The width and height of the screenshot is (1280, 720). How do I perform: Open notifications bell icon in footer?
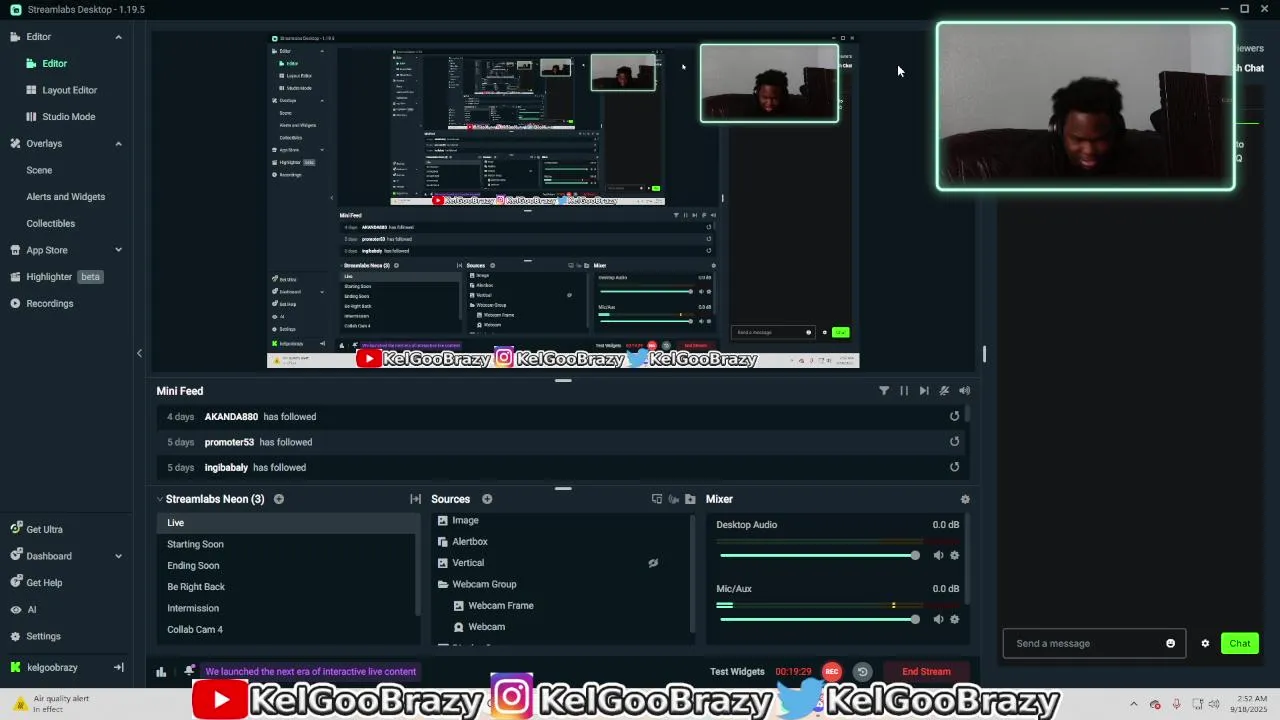point(190,671)
